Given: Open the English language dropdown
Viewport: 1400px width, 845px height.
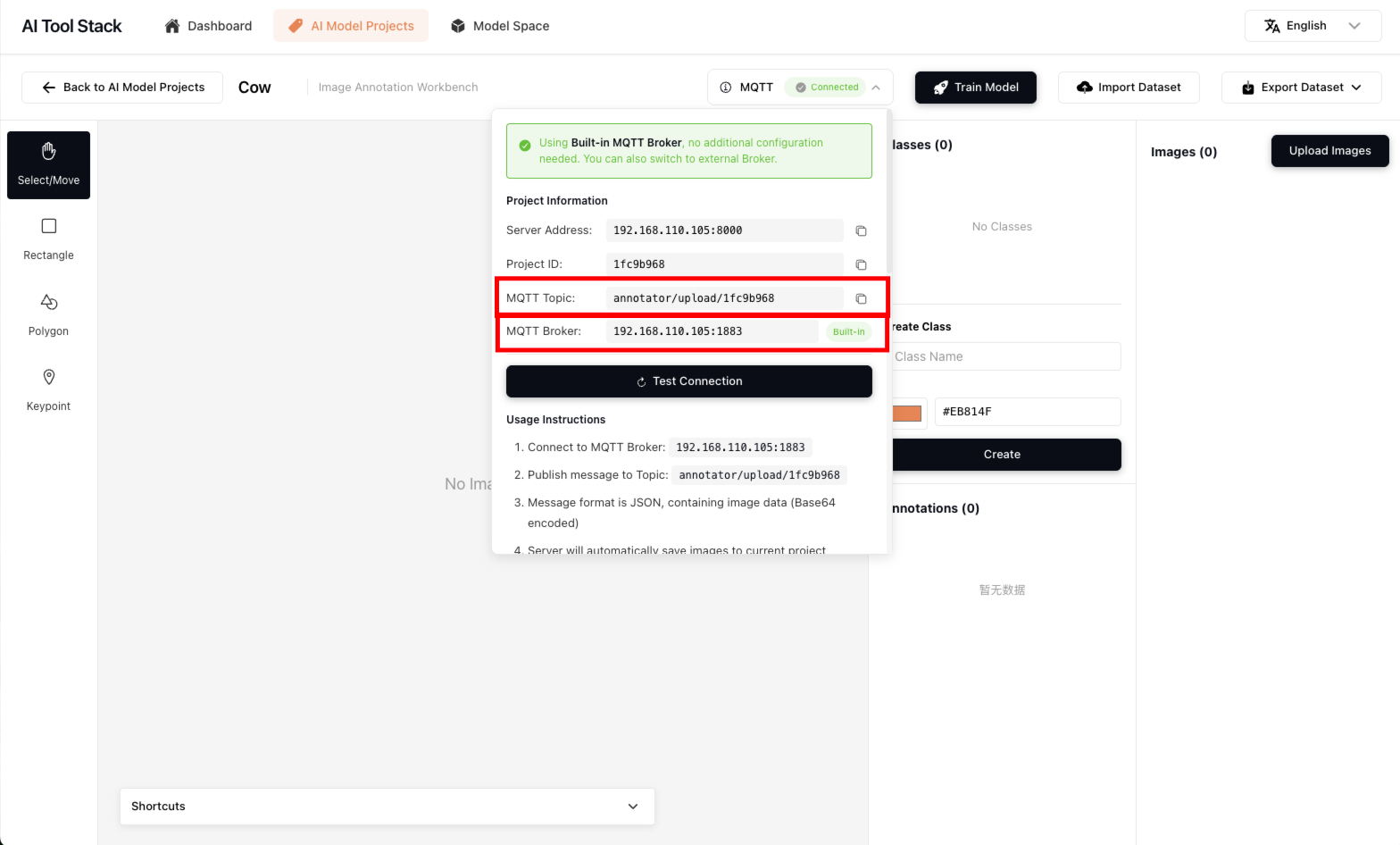Looking at the screenshot, I should coord(1312,26).
